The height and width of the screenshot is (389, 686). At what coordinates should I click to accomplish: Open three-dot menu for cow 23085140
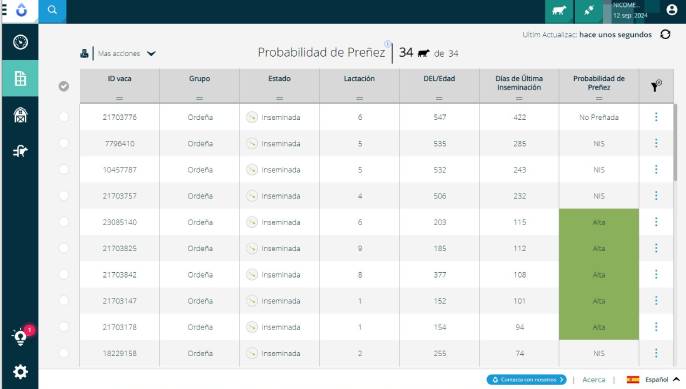tap(656, 222)
